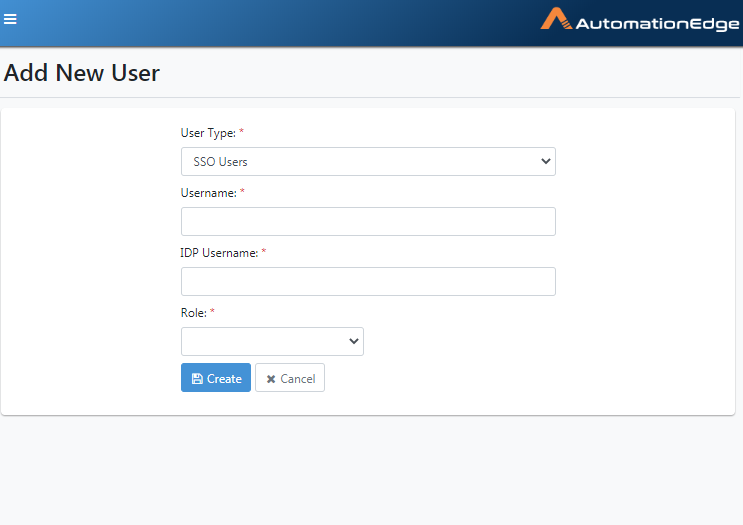
Task: Click the orange AutomationEdge logo mark
Action: pos(556,18)
